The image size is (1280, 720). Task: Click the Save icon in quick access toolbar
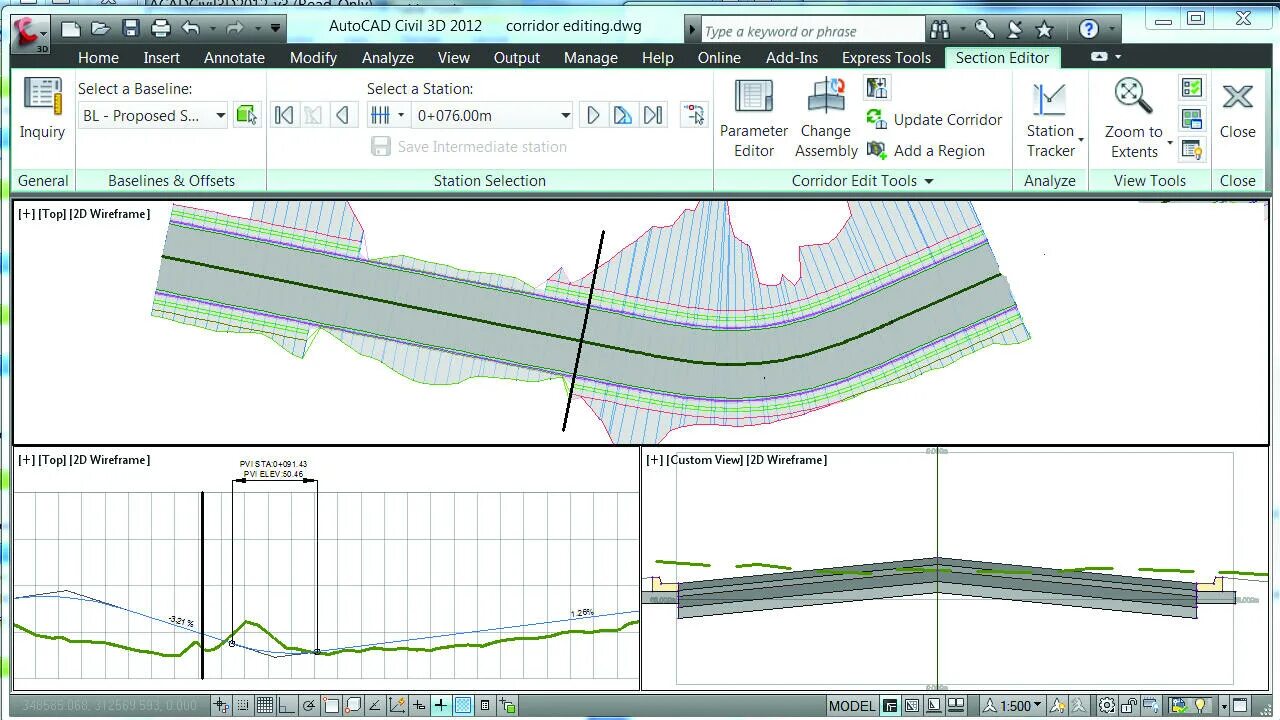[130, 28]
